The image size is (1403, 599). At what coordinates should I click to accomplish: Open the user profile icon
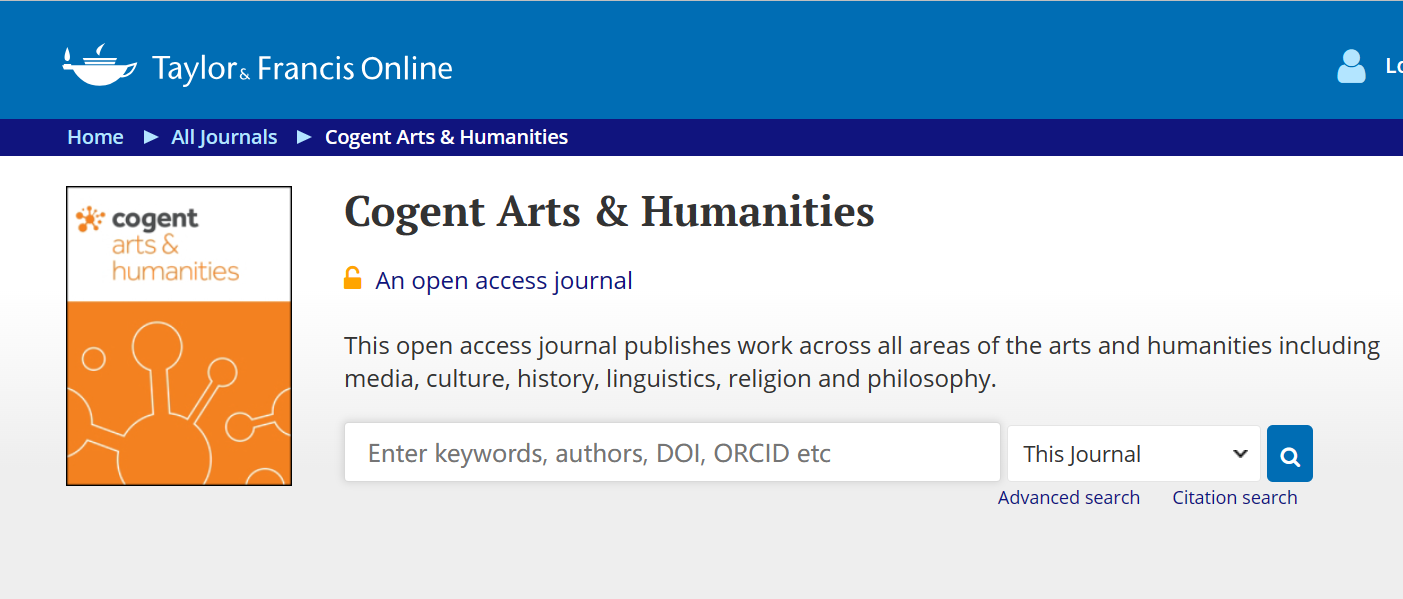[x=1351, y=66]
